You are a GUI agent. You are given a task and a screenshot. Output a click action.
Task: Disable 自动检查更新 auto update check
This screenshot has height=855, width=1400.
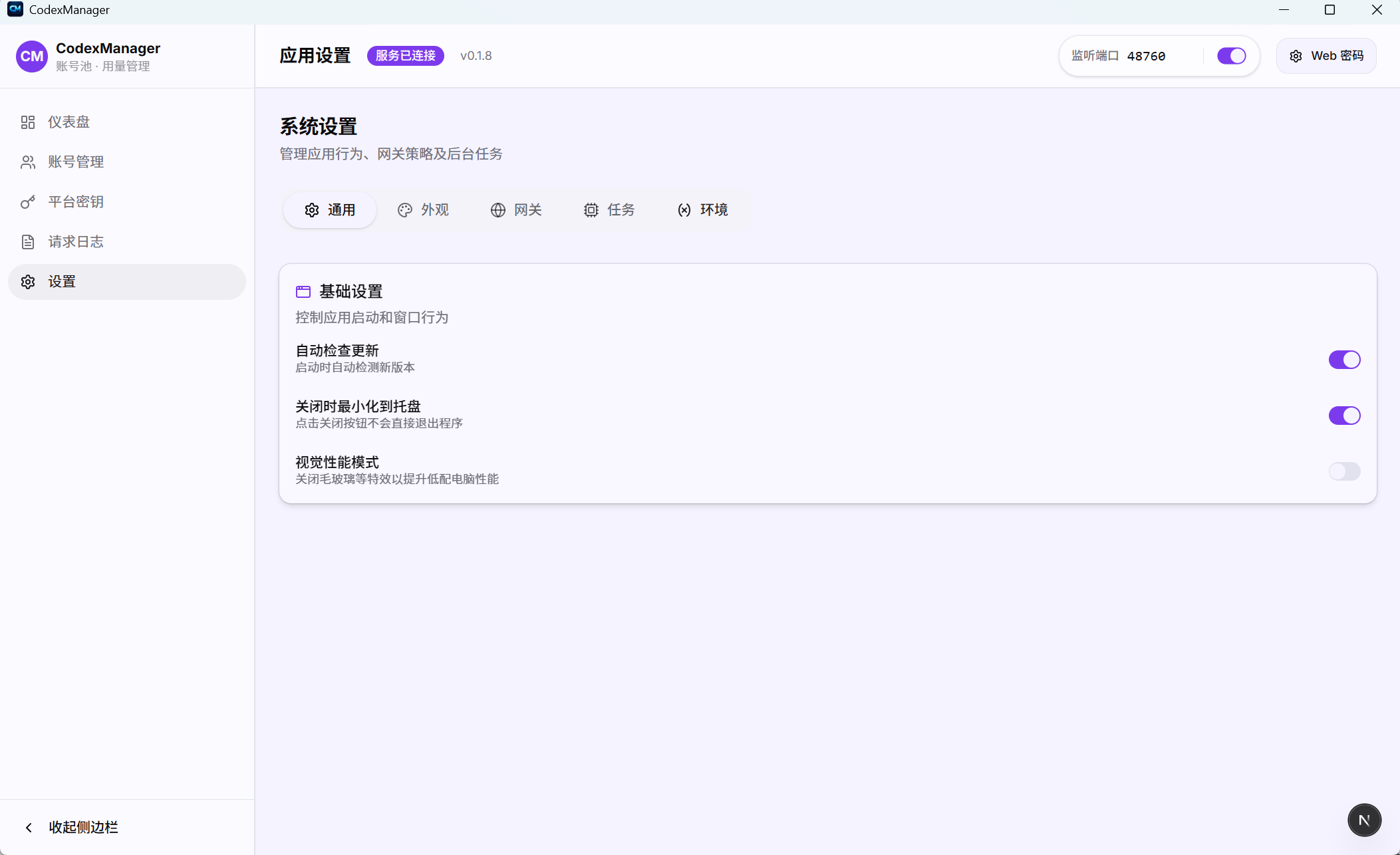coord(1343,360)
